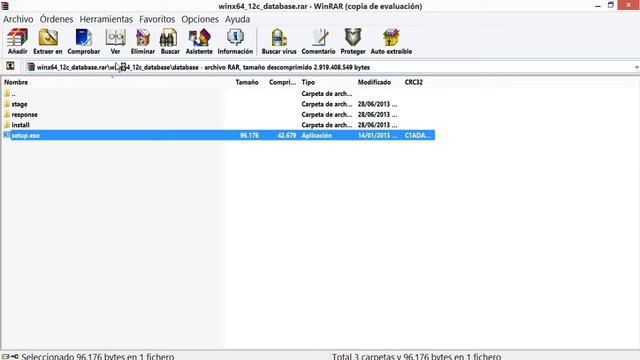Open the Ver toolbar icon
This screenshot has width=640, height=360.
(x=115, y=37)
